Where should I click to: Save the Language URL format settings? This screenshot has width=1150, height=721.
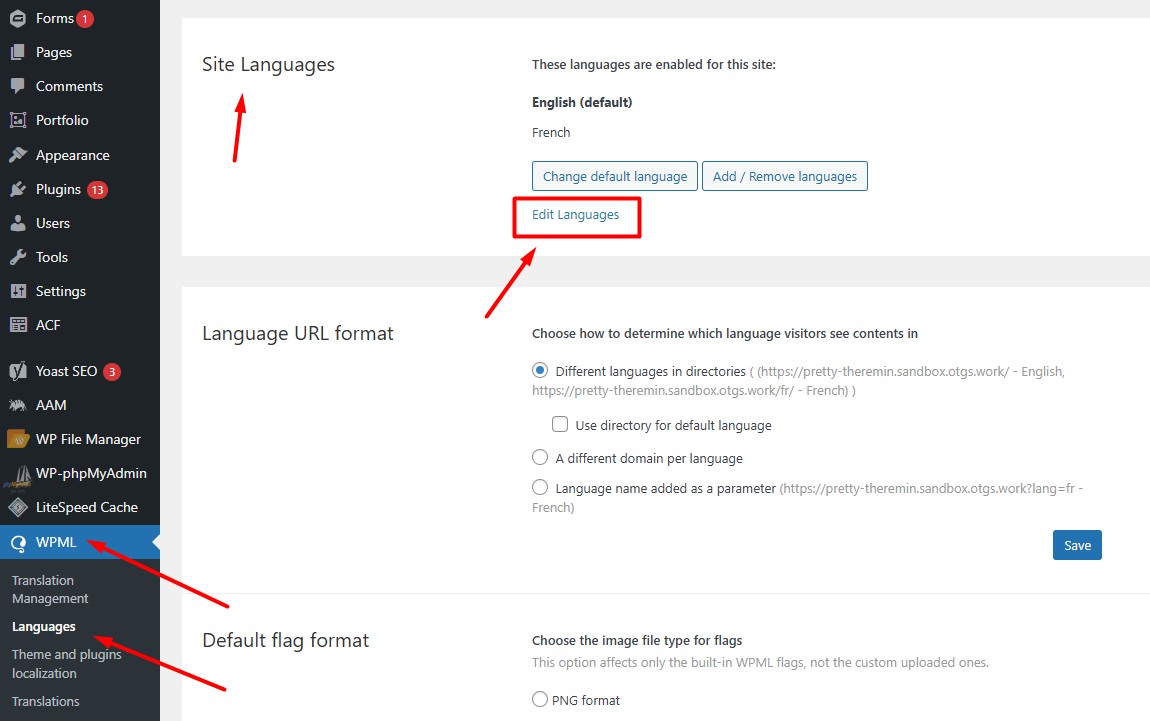coord(1077,545)
